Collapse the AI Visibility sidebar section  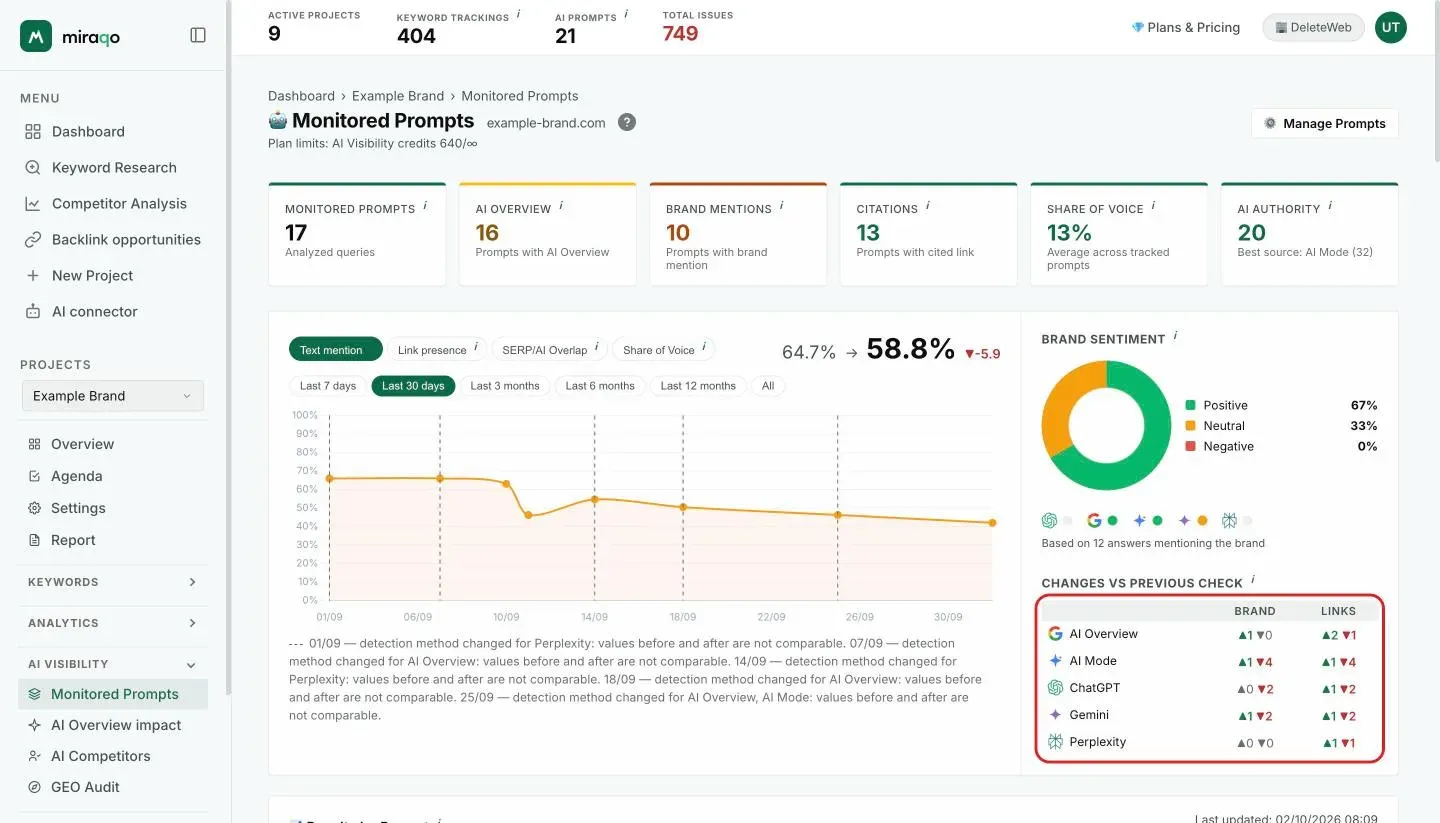112,664
